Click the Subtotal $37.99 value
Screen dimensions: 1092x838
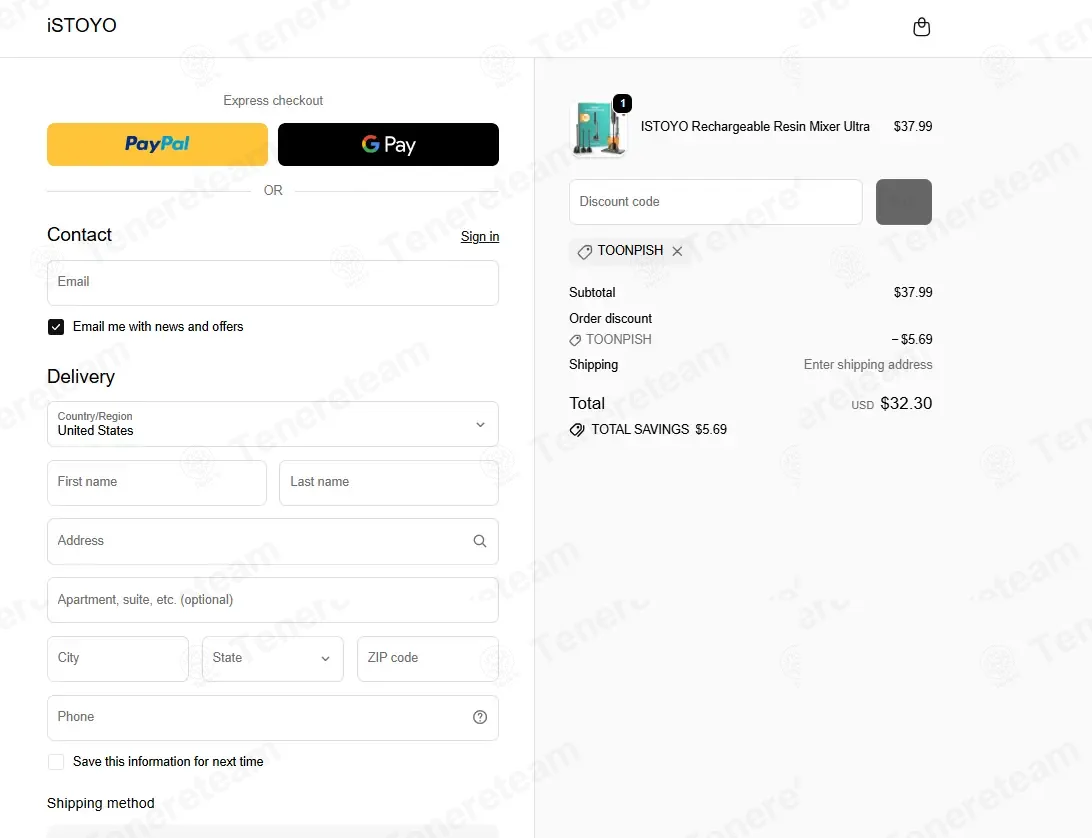point(913,293)
